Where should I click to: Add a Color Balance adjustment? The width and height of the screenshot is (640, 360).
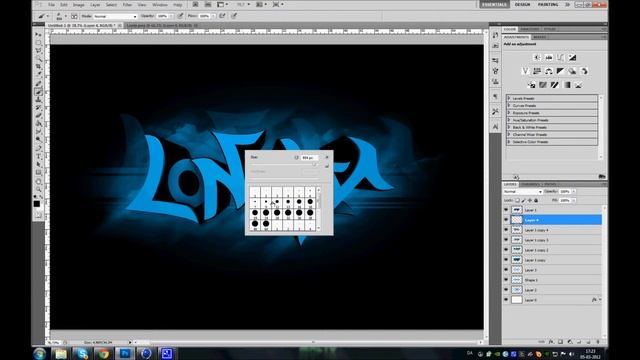[x=549, y=71]
